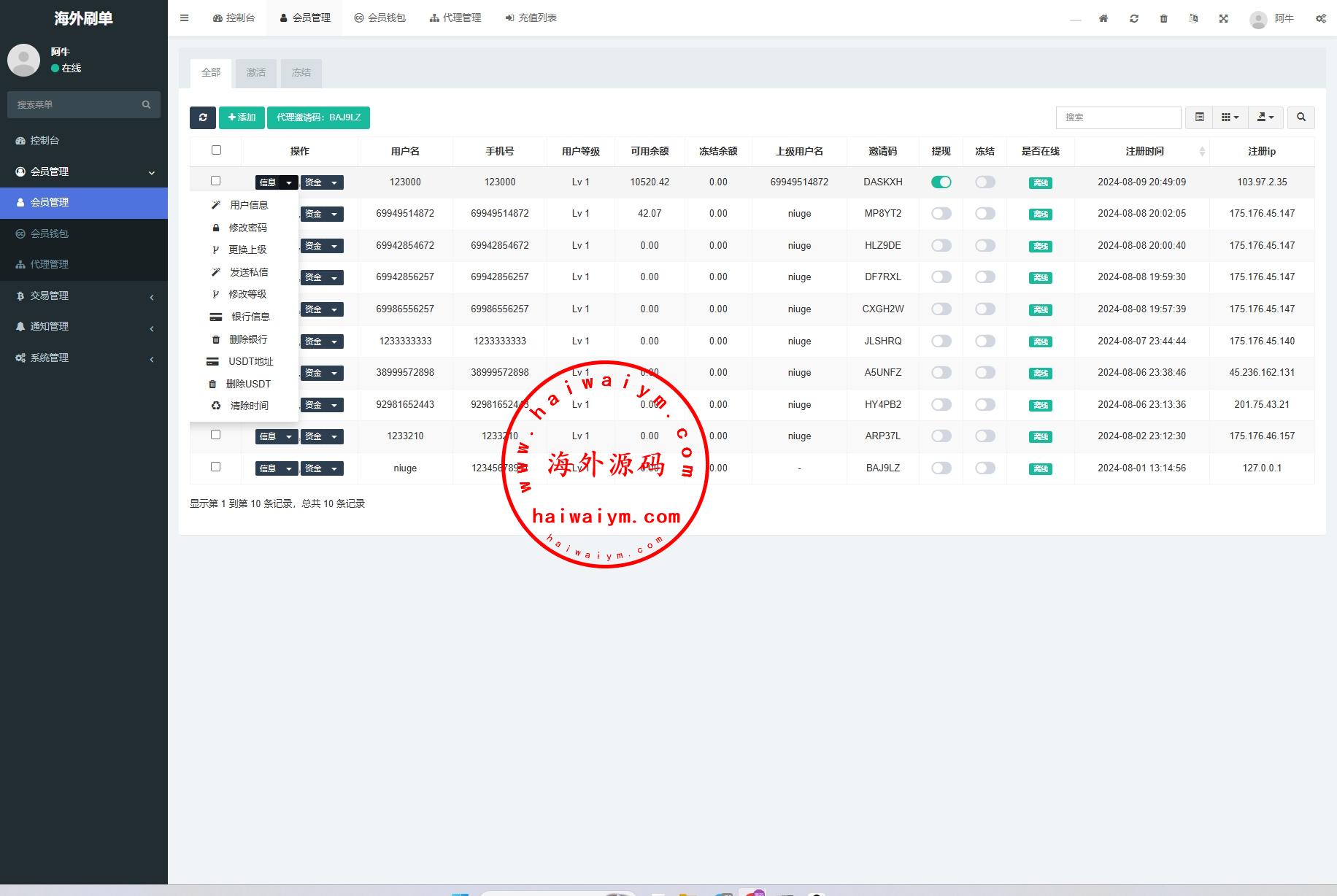The height and width of the screenshot is (896, 1337).
Task: Select 修改密码 from the open dropdown menu
Action: point(247,228)
